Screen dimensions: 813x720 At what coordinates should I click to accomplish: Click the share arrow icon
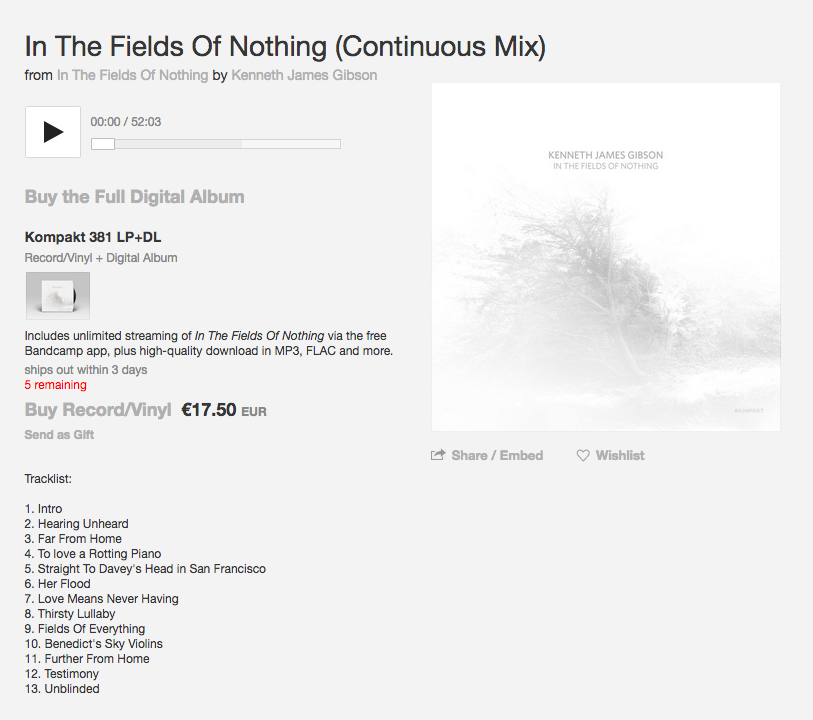click(438, 455)
